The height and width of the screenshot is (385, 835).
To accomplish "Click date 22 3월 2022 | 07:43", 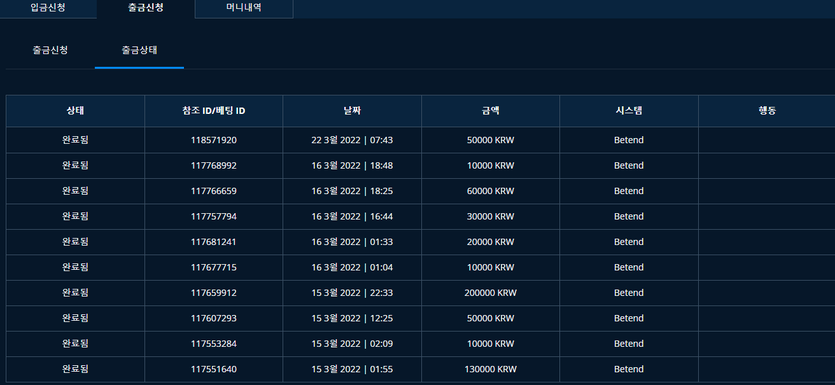I will (x=352, y=141).
